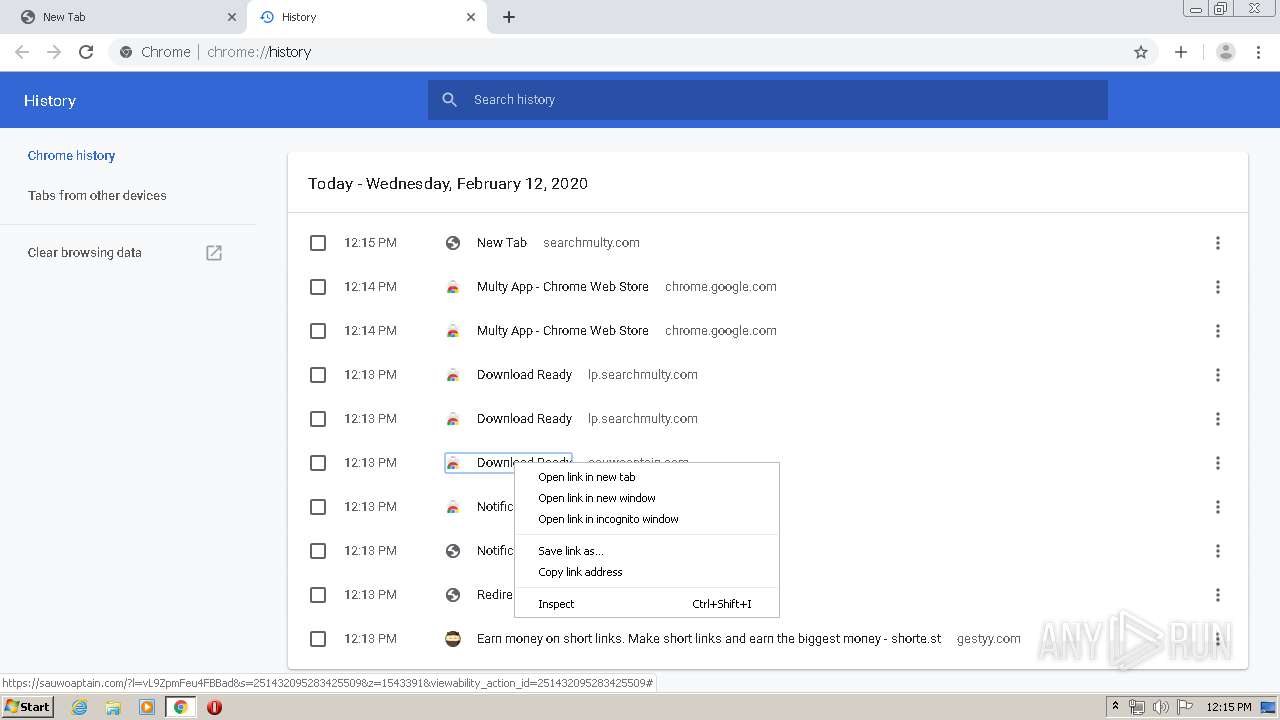Close the New Tab tab
Viewport: 1280px width, 720px height.
[231, 17]
